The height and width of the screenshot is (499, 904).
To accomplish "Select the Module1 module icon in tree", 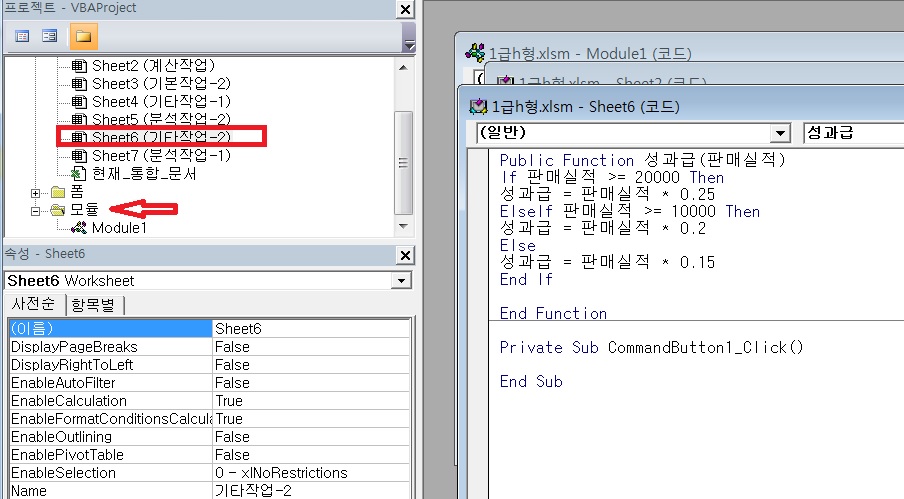I will (79, 227).
